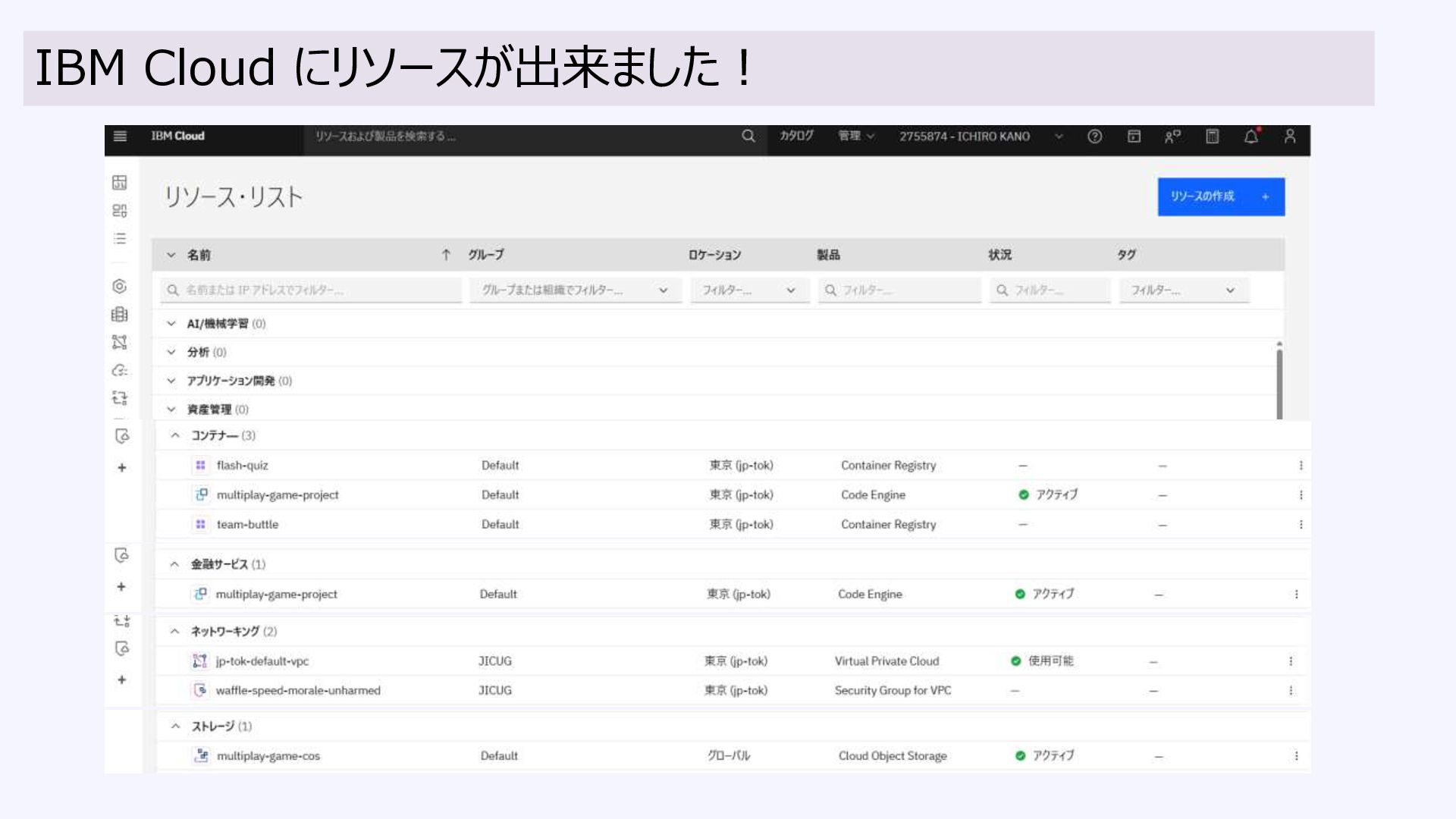Open the カタログ menu
The width and height of the screenshot is (1456, 819).
(x=796, y=136)
